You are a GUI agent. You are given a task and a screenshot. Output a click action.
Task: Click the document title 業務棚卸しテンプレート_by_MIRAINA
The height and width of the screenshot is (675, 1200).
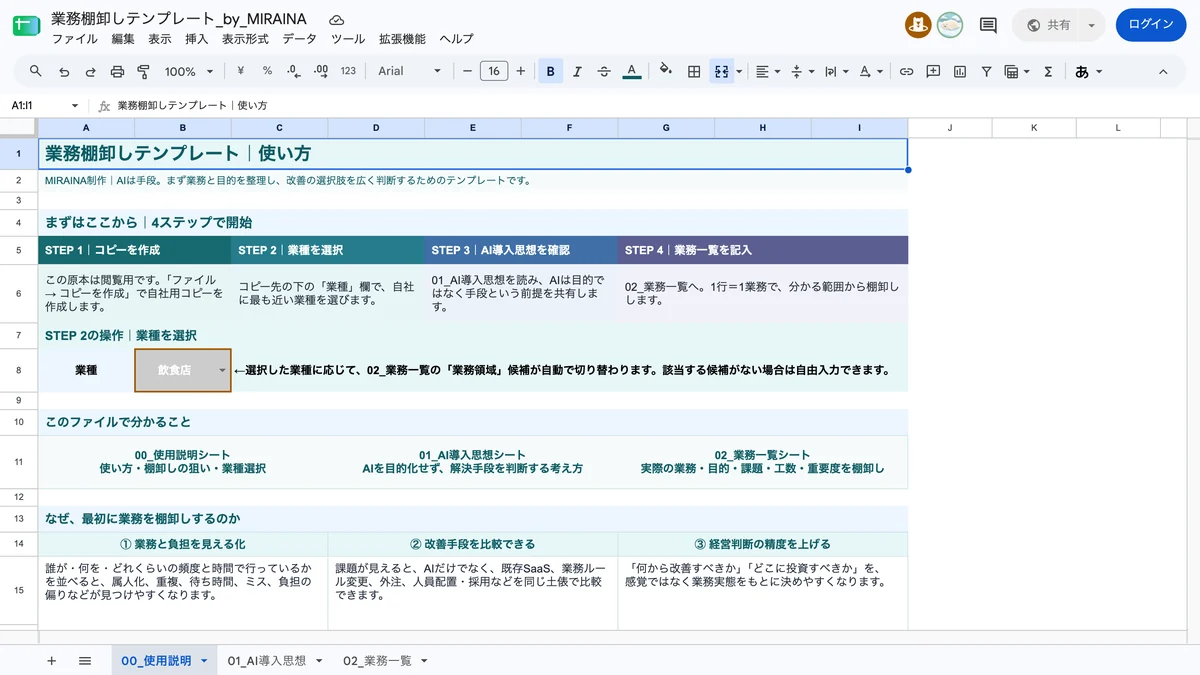(179, 19)
